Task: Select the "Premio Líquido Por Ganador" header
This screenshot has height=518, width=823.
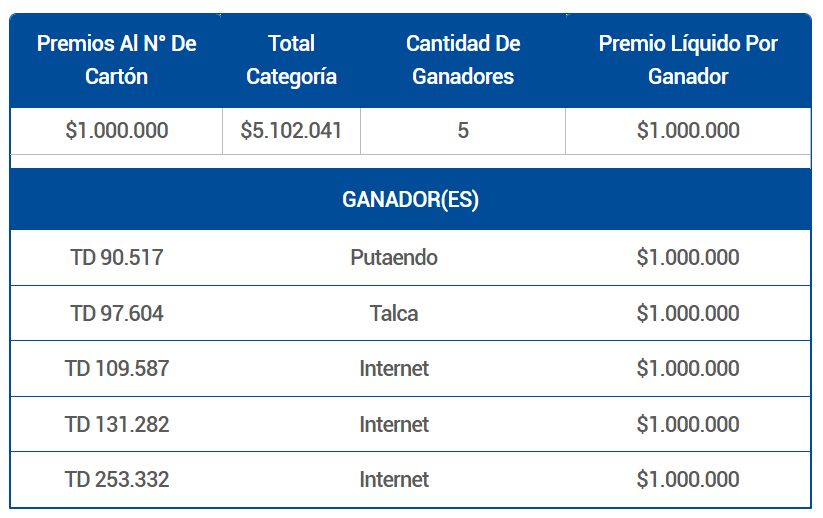Action: pos(688,60)
